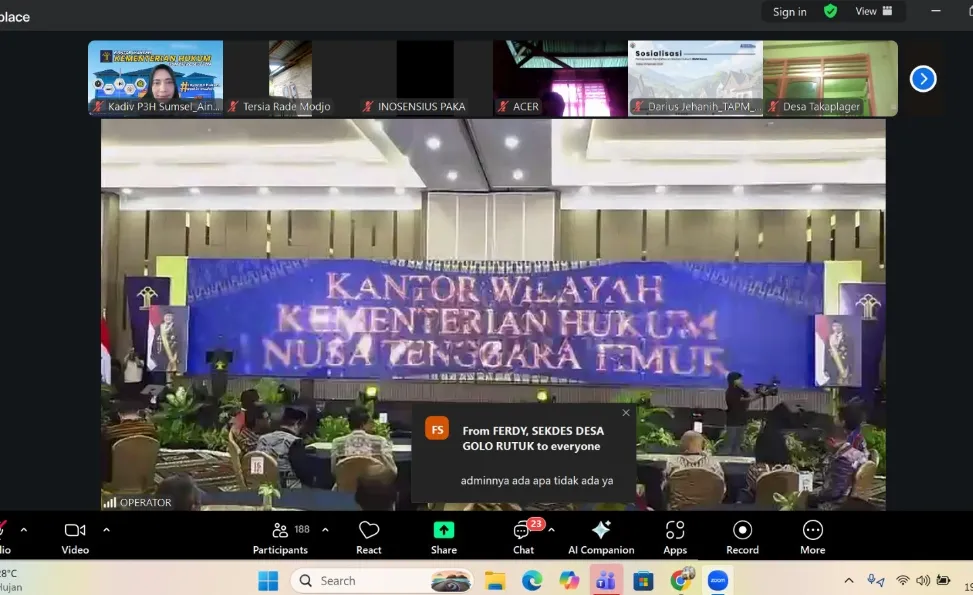Viewport: 973px width, 595px height.
Task: Open the Windows Start menu
Action: 268,581
